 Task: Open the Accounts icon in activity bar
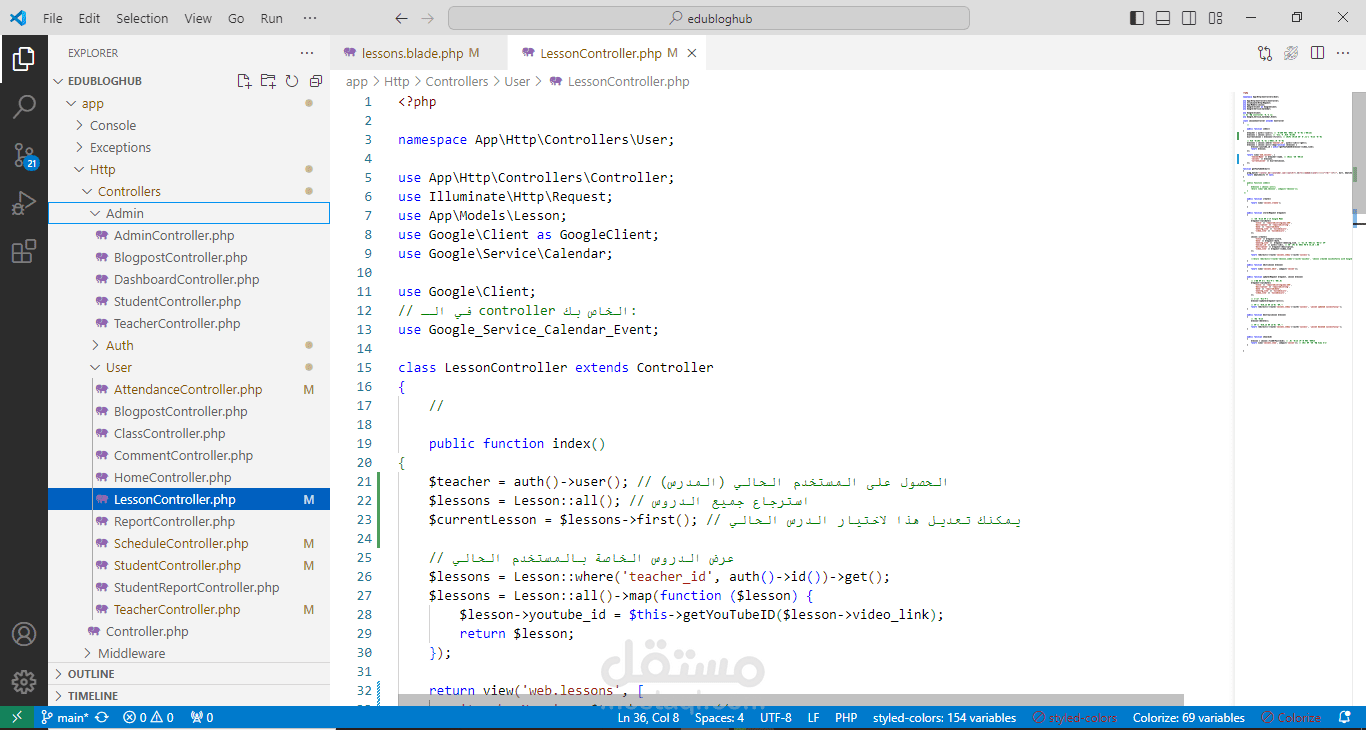pyautogui.click(x=24, y=634)
